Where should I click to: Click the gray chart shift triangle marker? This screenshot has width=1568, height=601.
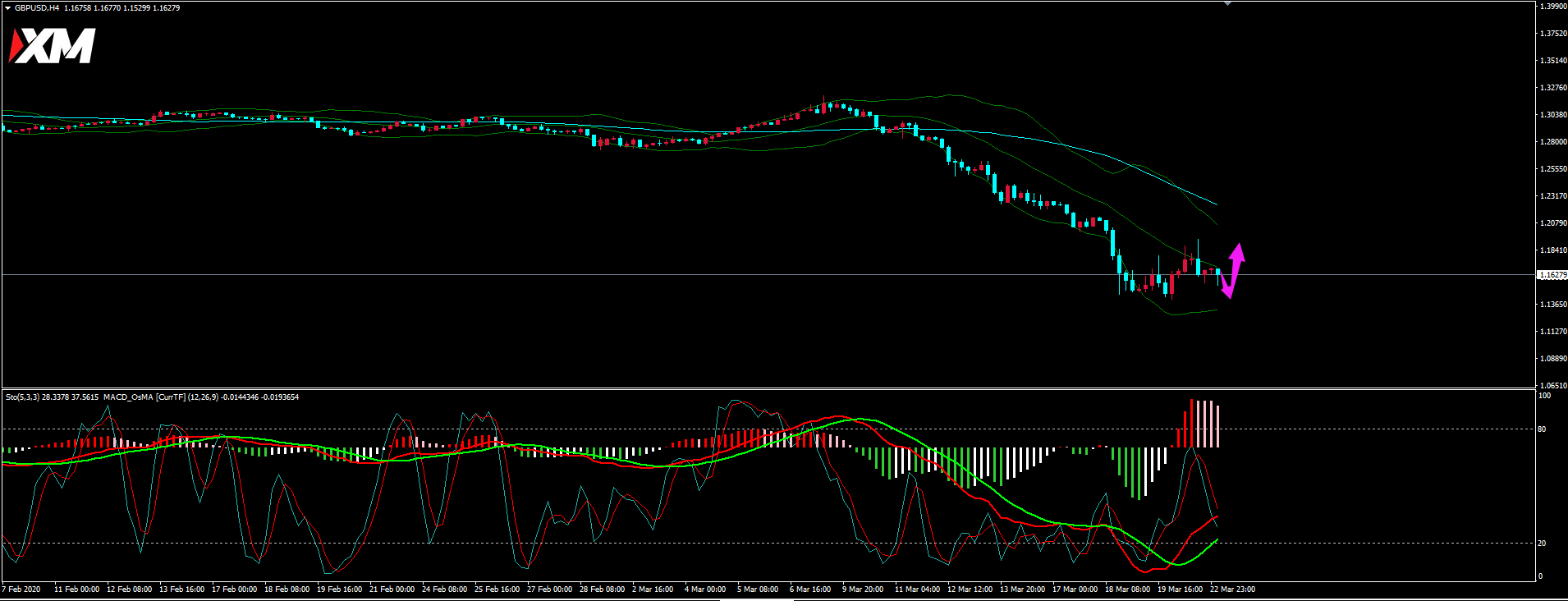click(1227, 4)
